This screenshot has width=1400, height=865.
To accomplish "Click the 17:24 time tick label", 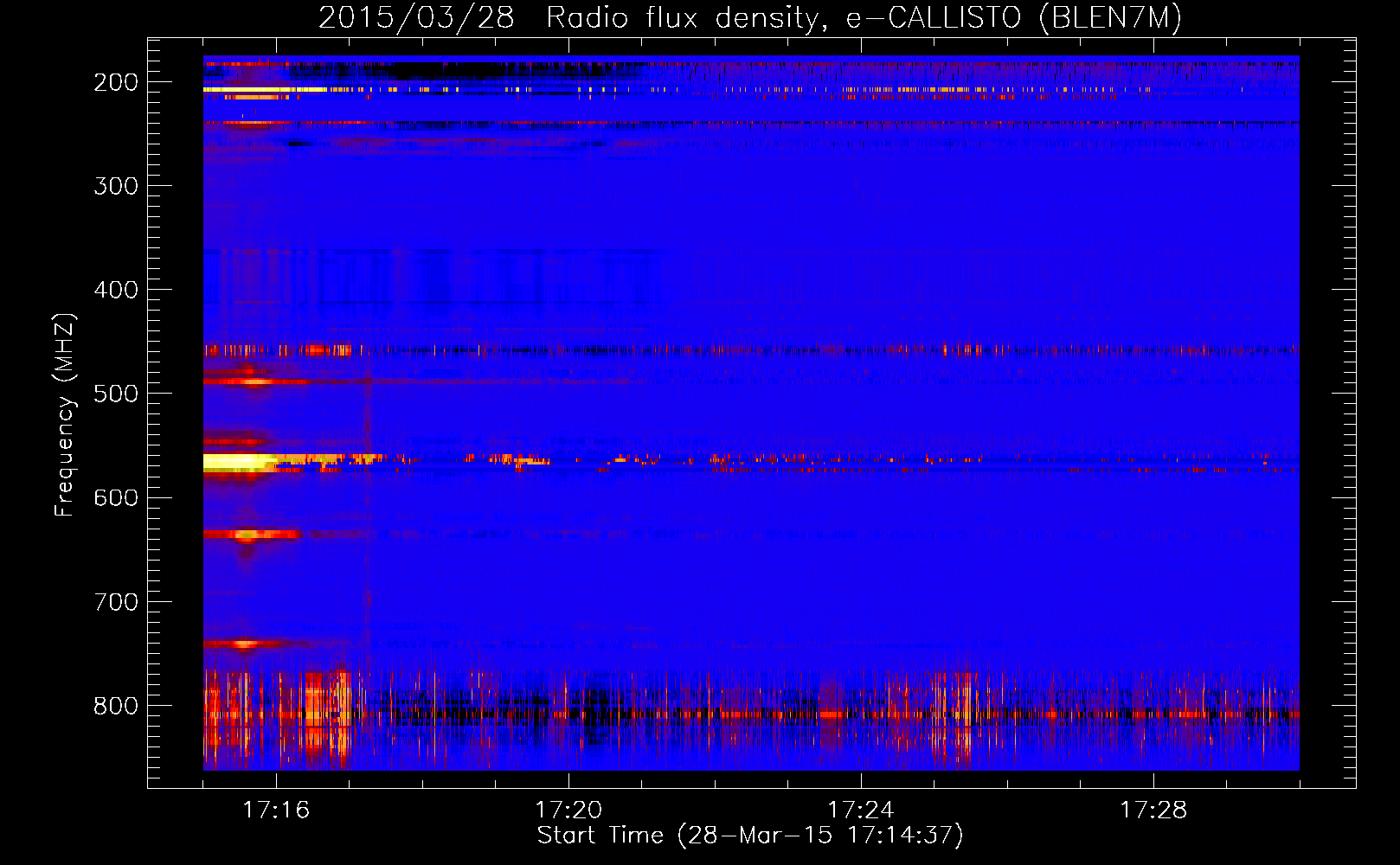I will 861,810.
